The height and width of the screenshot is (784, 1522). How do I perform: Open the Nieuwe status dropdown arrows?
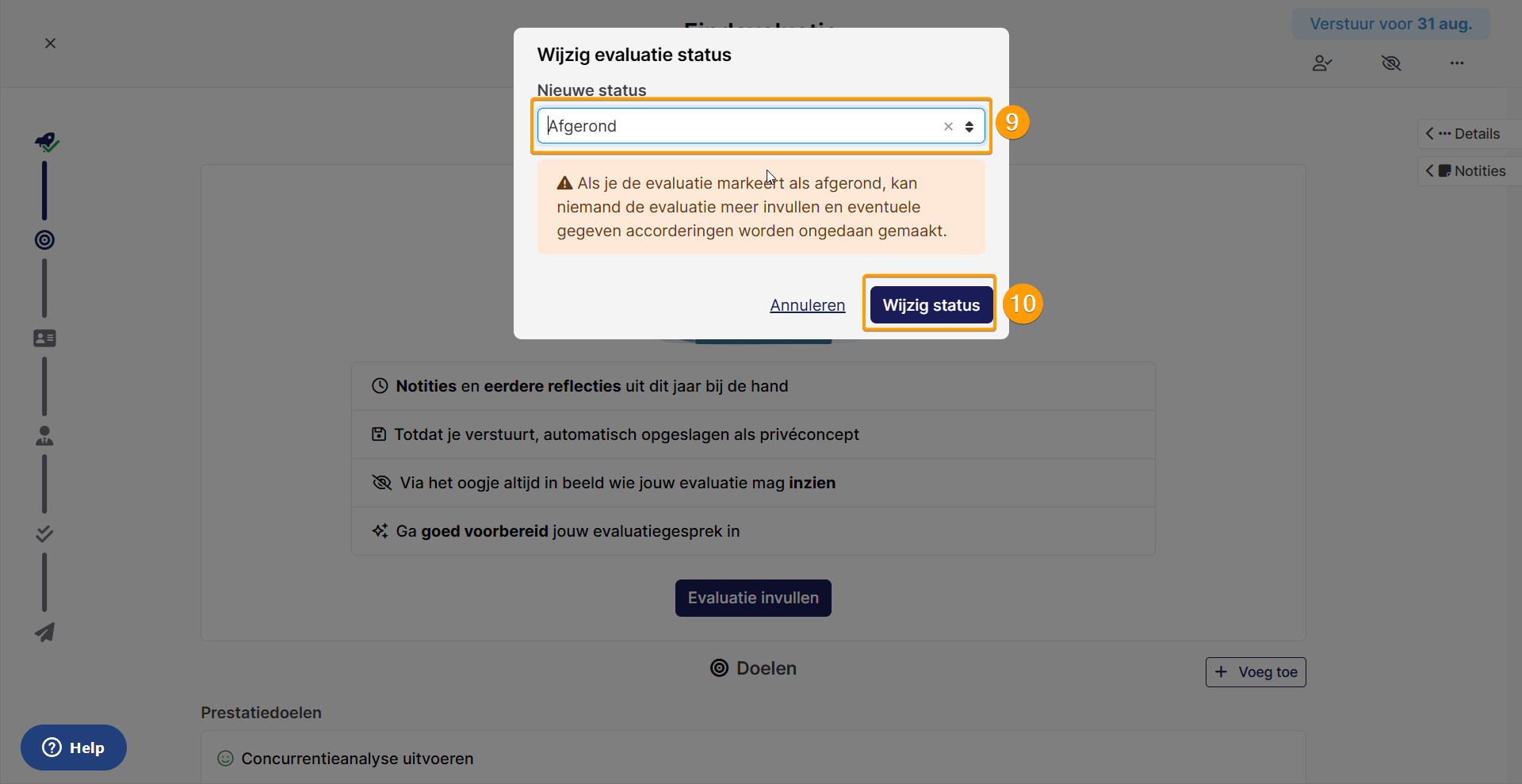pyautogui.click(x=969, y=127)
